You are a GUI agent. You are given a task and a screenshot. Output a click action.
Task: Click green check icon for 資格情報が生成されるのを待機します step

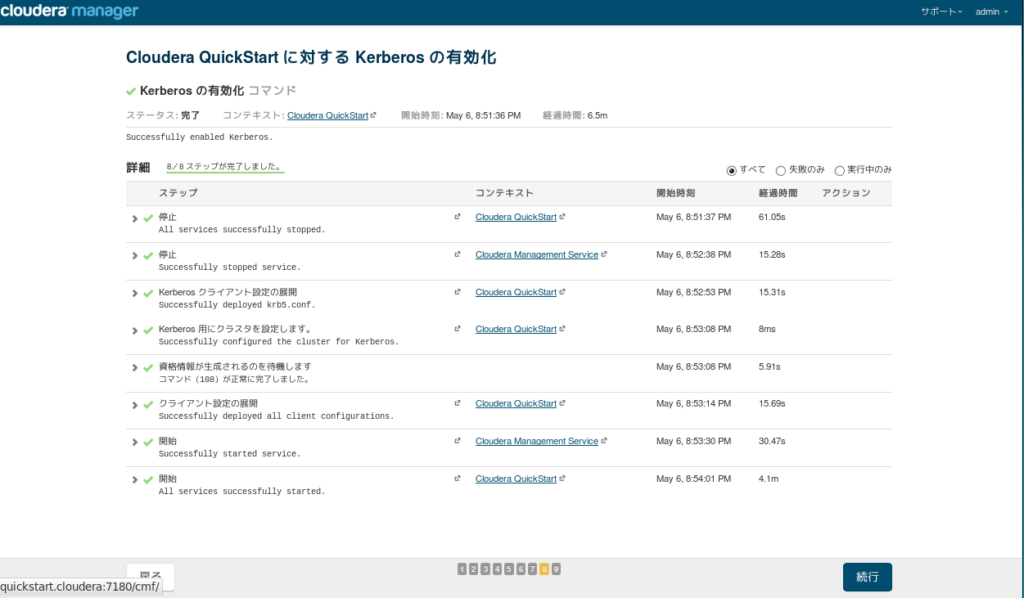tap(148, 368)
